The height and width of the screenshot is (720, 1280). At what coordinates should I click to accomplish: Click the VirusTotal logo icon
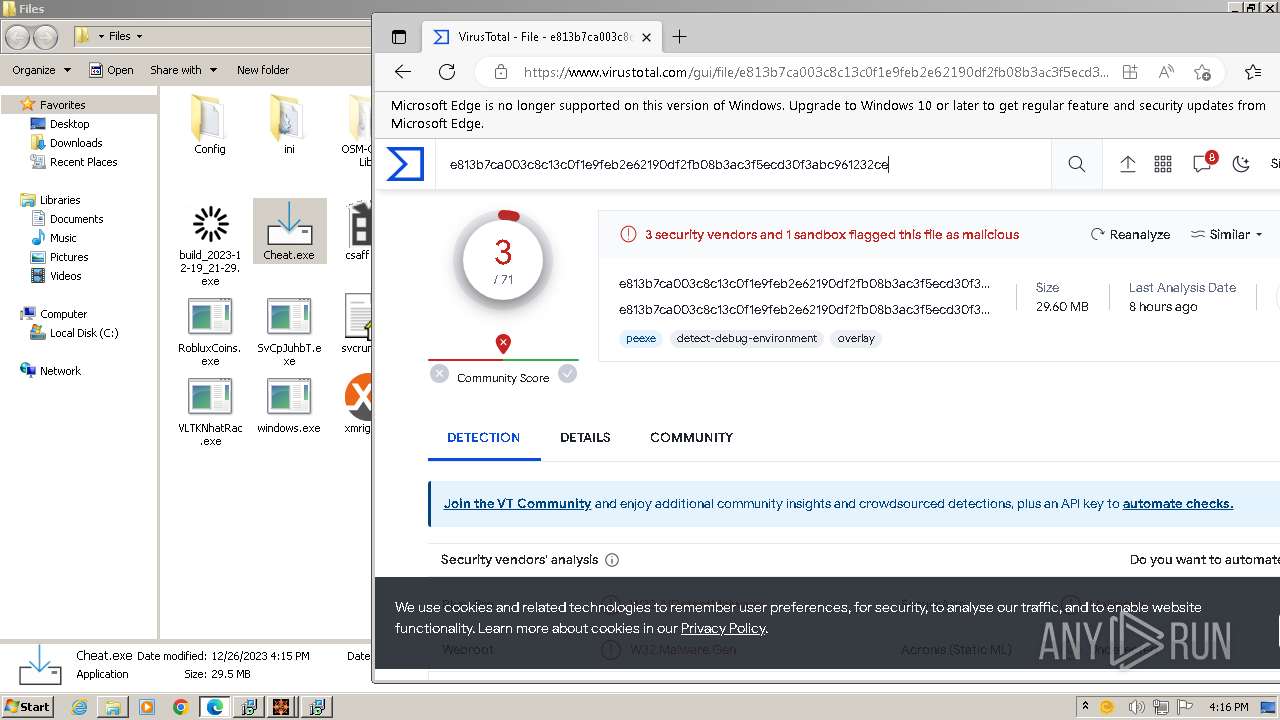pos(405,164)
